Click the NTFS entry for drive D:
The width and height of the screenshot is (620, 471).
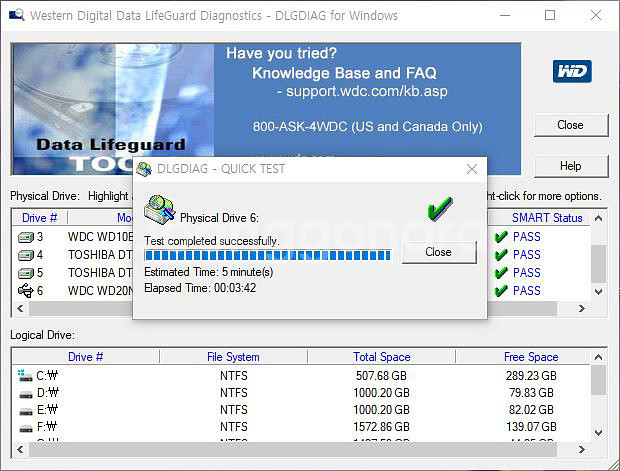[234, 393]
